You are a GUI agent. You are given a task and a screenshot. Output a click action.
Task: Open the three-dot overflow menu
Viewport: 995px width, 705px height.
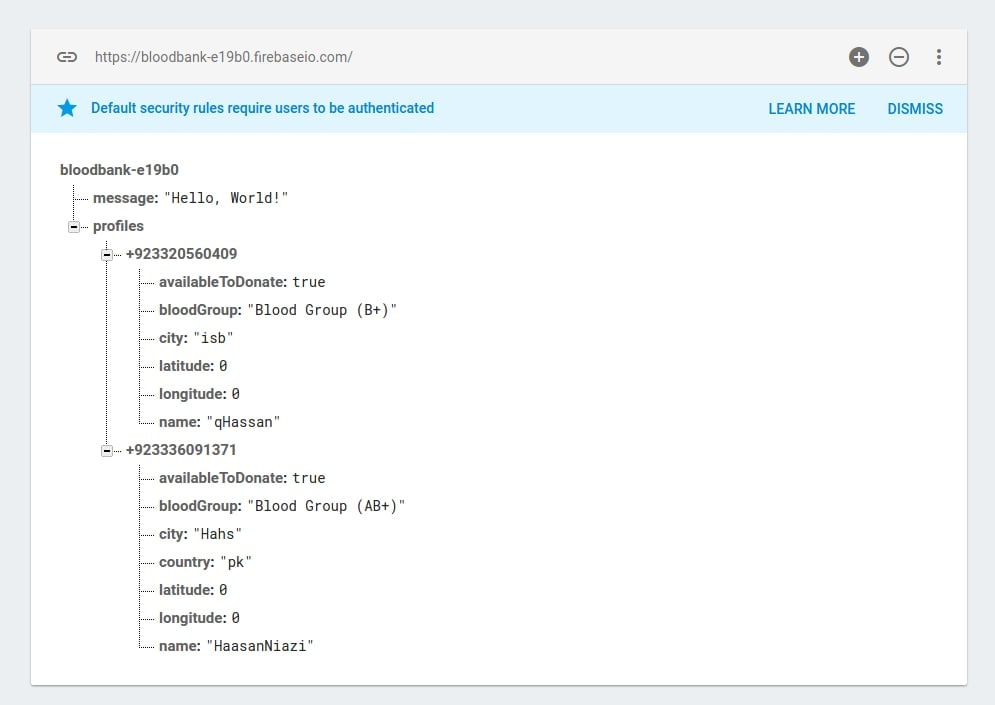click(939, 57)
